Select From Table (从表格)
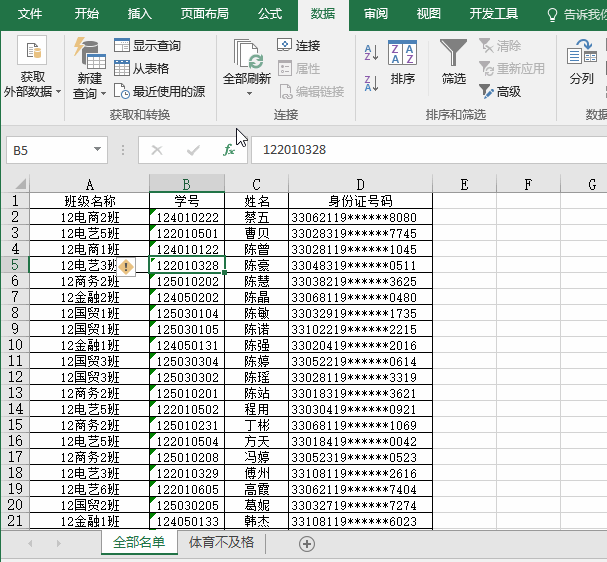The height and width of the screenshot is (562, 607). 142,69
